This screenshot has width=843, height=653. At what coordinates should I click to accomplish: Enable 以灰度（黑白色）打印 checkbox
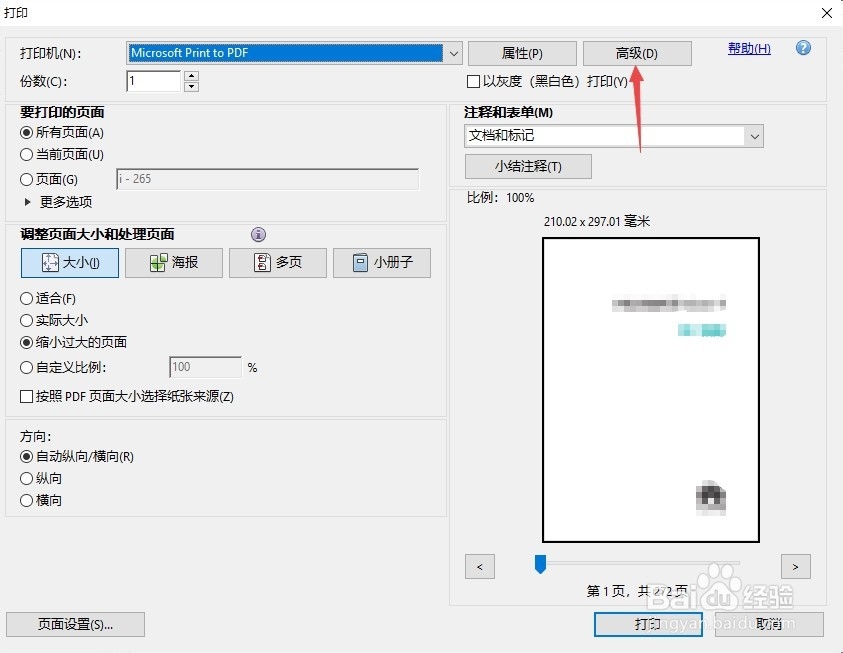pos(473,82)
